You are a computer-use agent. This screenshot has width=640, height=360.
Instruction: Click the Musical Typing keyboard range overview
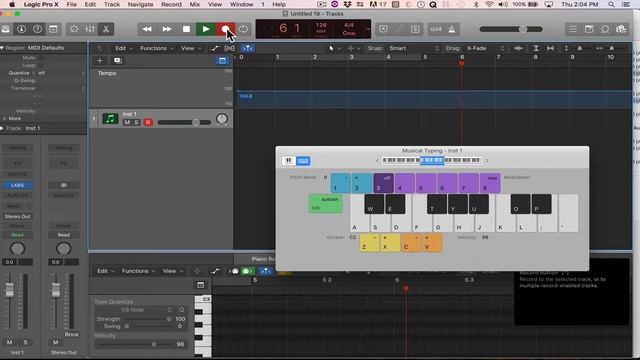click(x=432, y=160)
